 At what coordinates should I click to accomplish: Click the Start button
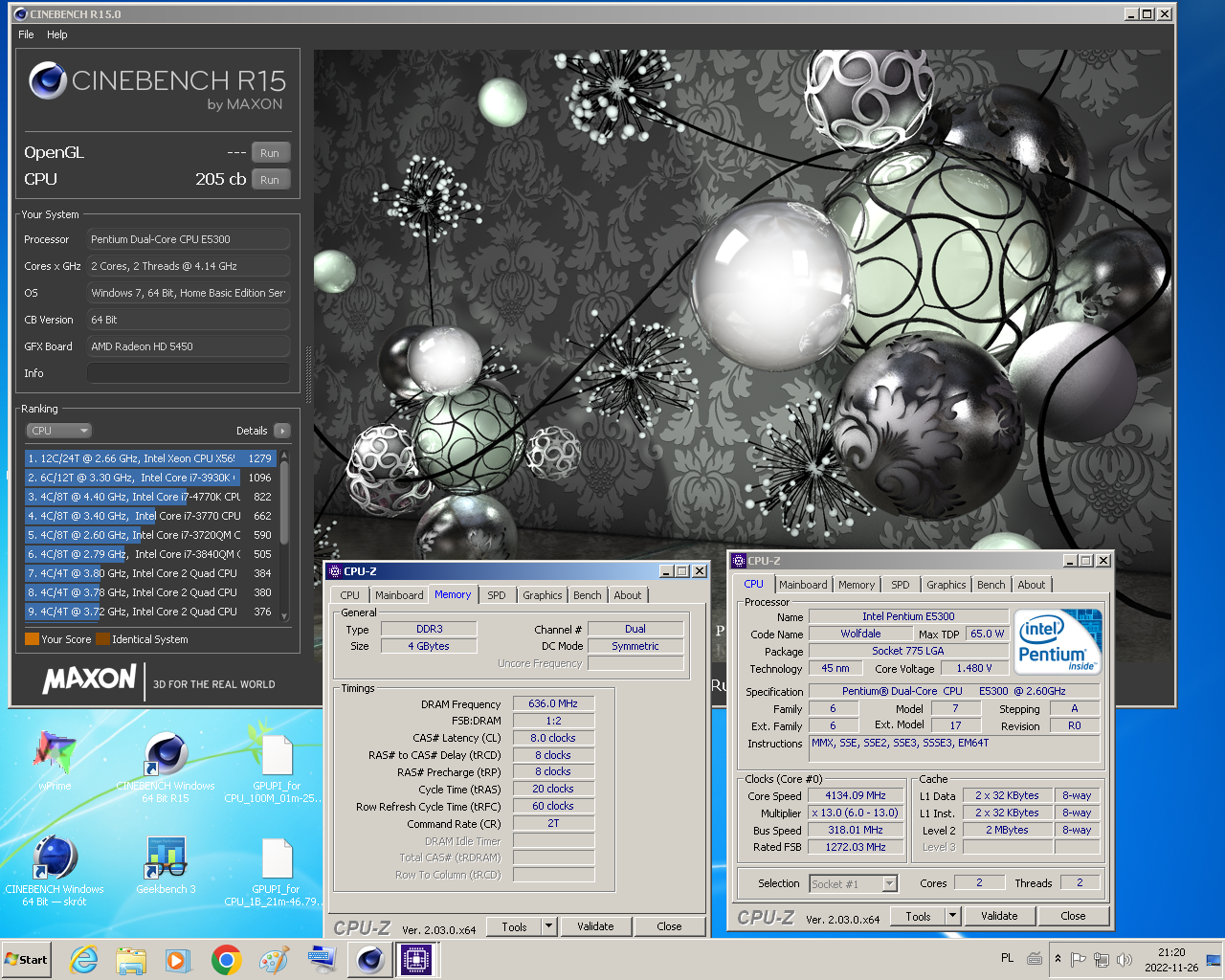click(27, 960)
